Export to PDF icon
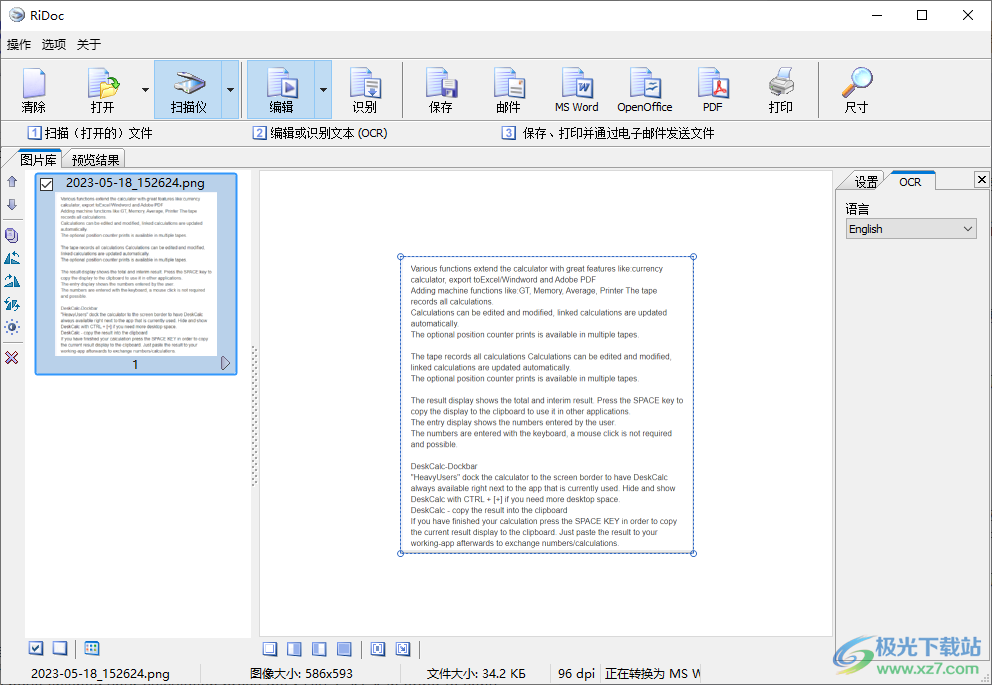This screenshot has width=992, height=685. (713, 90)
